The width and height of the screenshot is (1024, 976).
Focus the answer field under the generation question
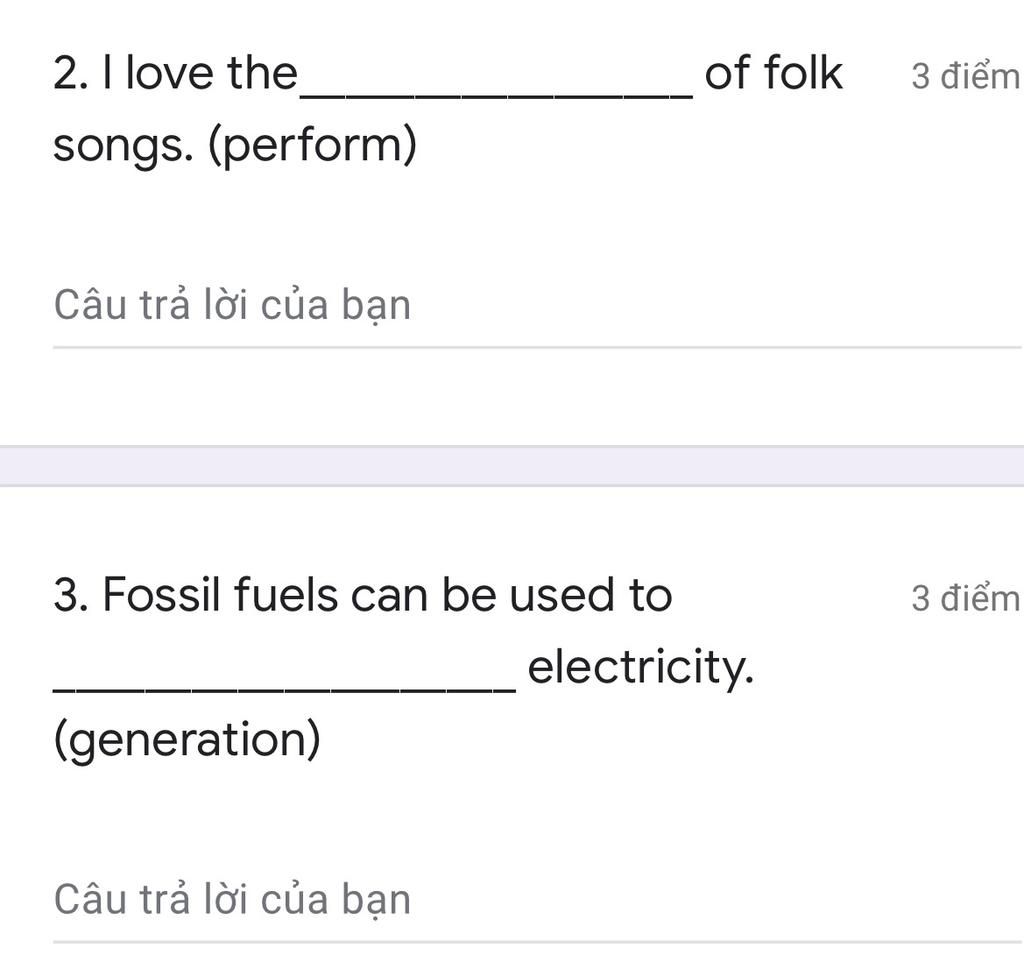[x=537, y=900]
